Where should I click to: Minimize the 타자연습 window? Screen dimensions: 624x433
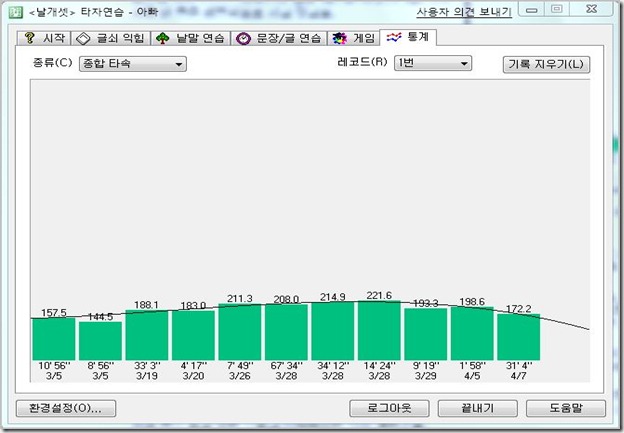[x=532, y=10]
